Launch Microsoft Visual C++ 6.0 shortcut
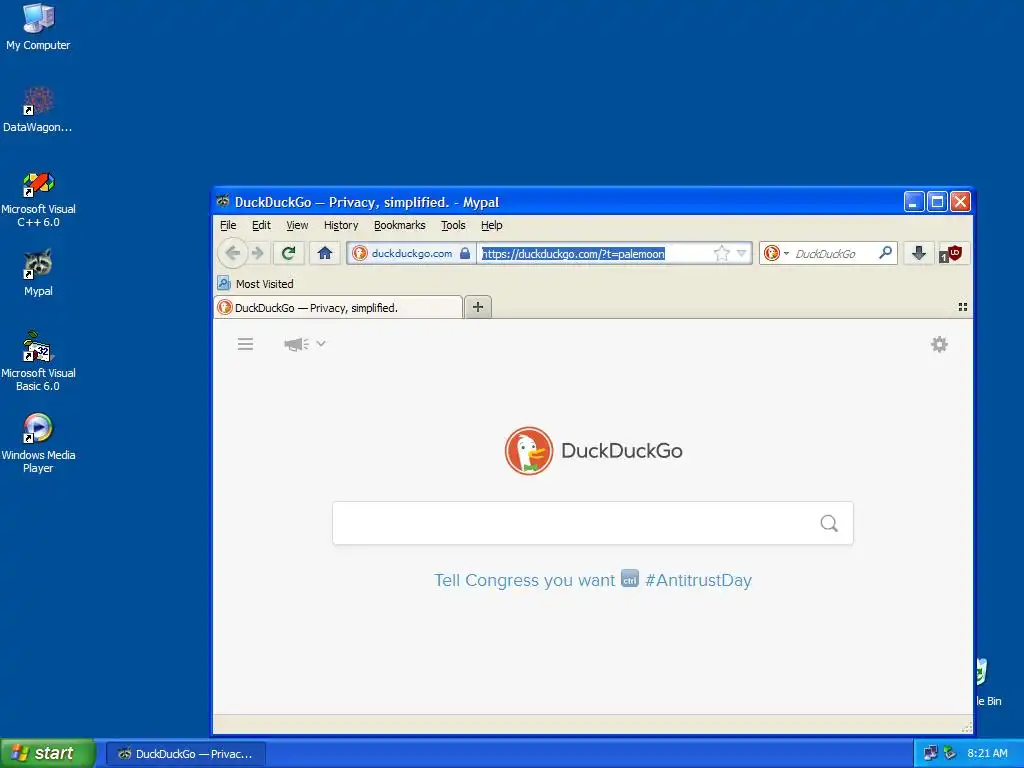This screenshot has height=768, width=1024. tap(38, 199)
